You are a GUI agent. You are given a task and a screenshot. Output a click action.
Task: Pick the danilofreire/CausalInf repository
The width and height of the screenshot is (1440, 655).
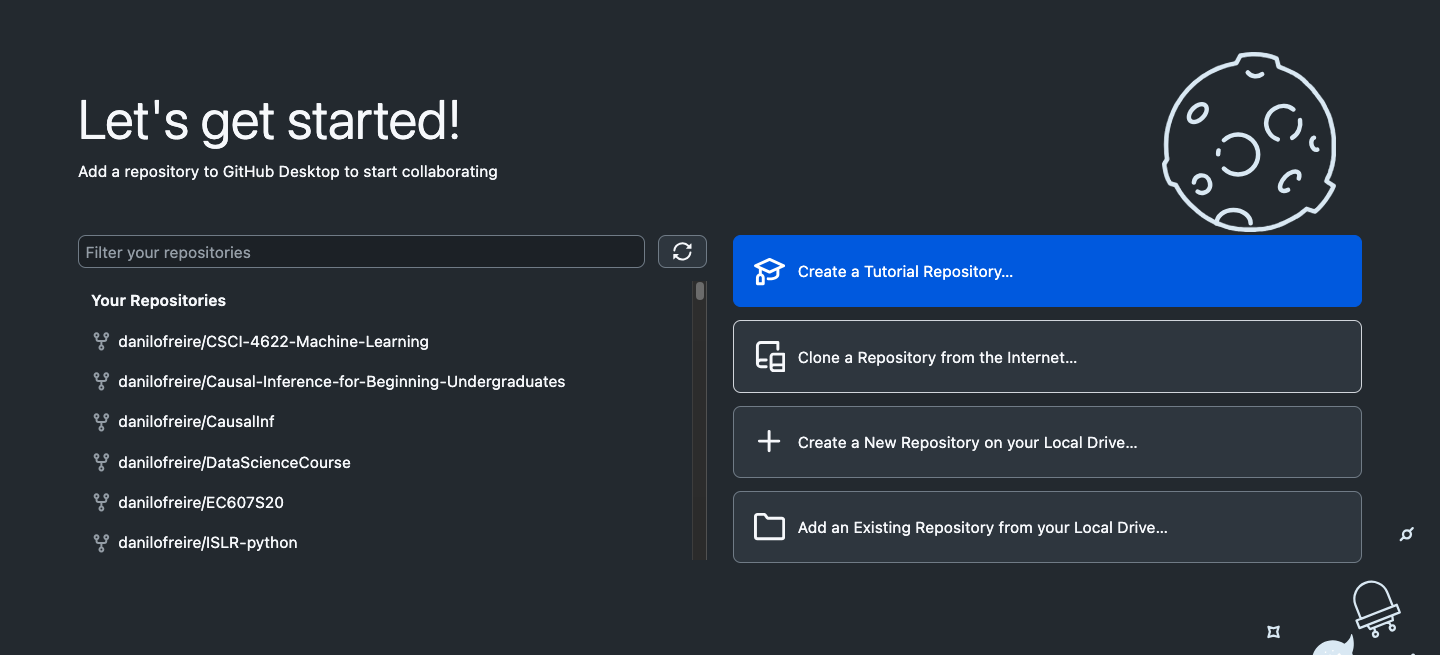[x=196, y=422]
